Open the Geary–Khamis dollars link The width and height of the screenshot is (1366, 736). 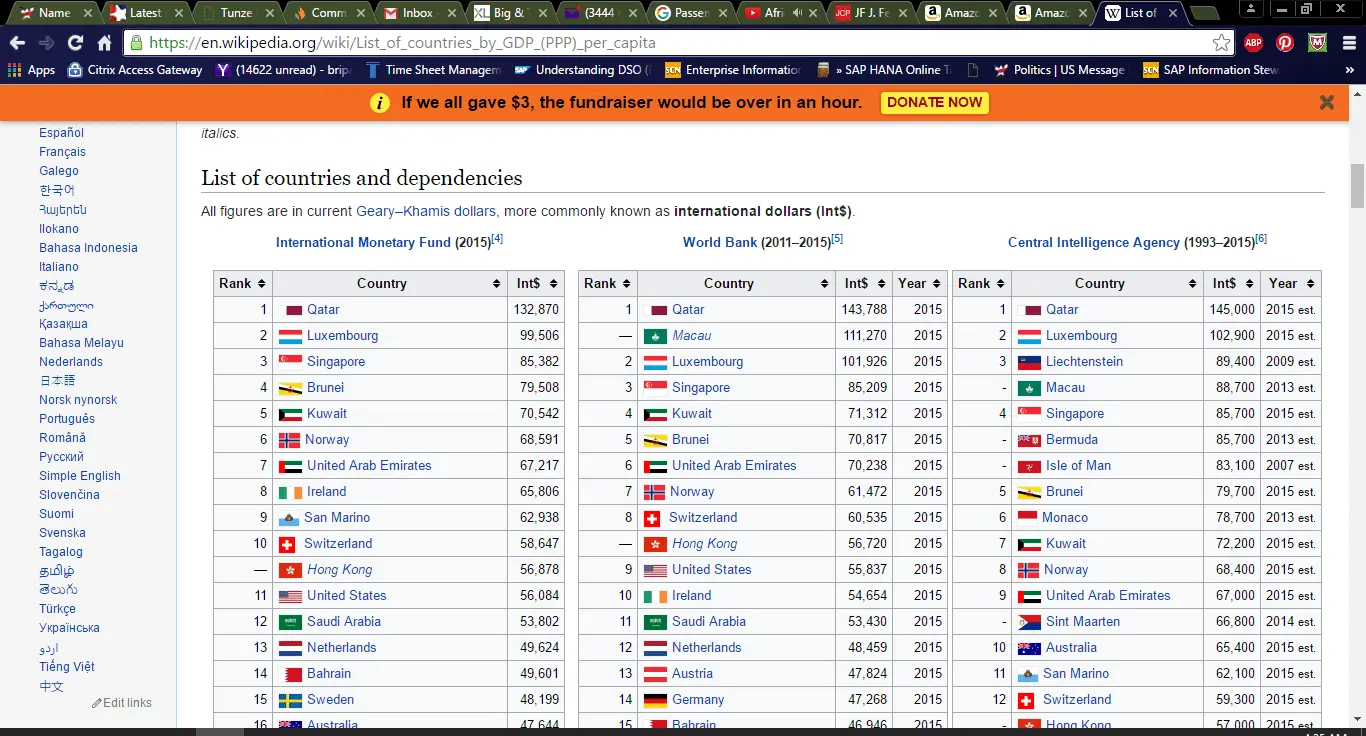[425, 211]
